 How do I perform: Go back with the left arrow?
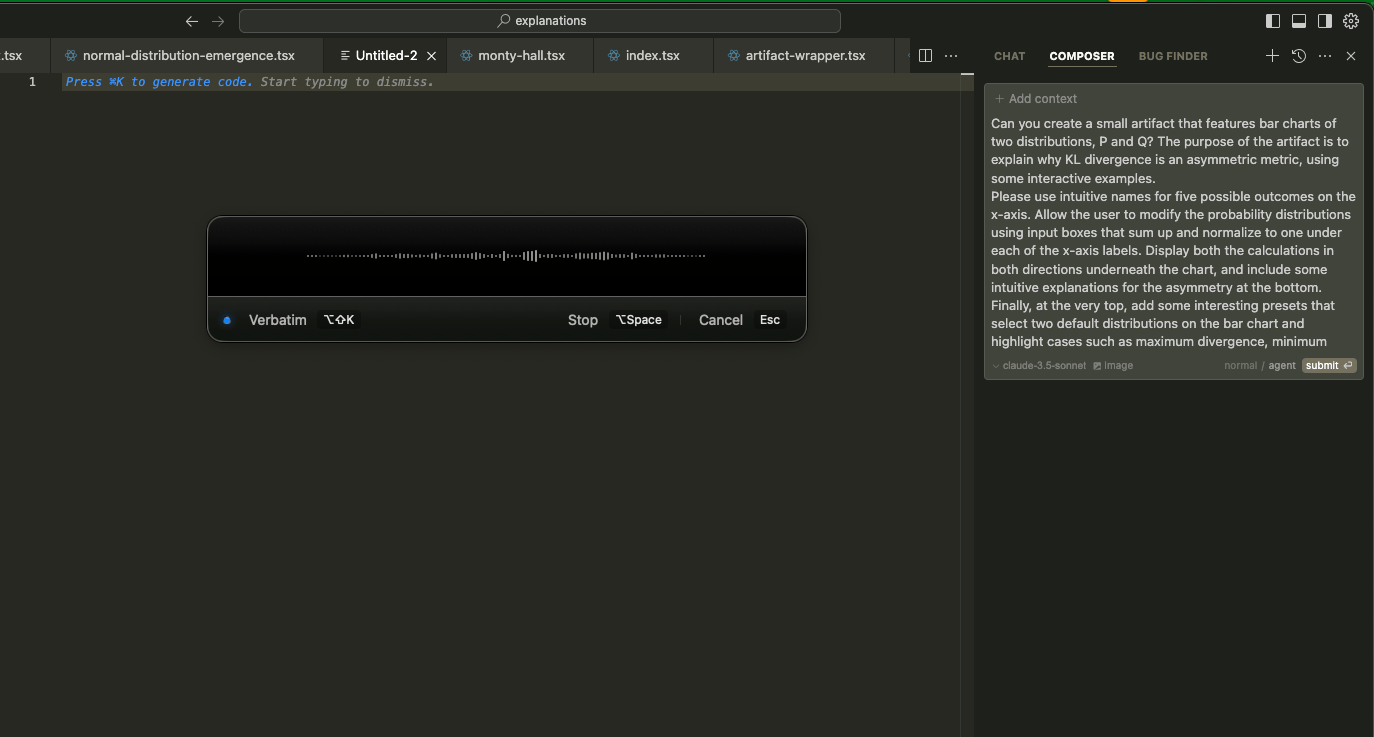coord(192,21)
